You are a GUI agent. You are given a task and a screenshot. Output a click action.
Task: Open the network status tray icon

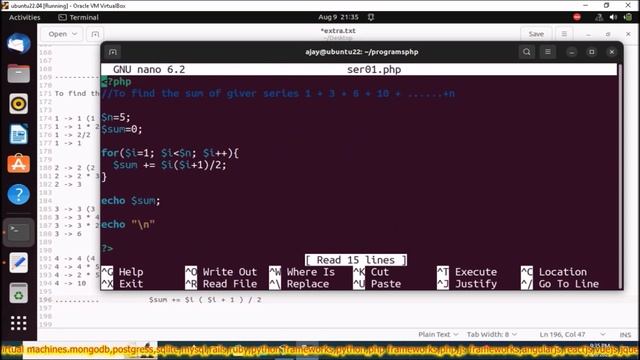click(599, 17)
